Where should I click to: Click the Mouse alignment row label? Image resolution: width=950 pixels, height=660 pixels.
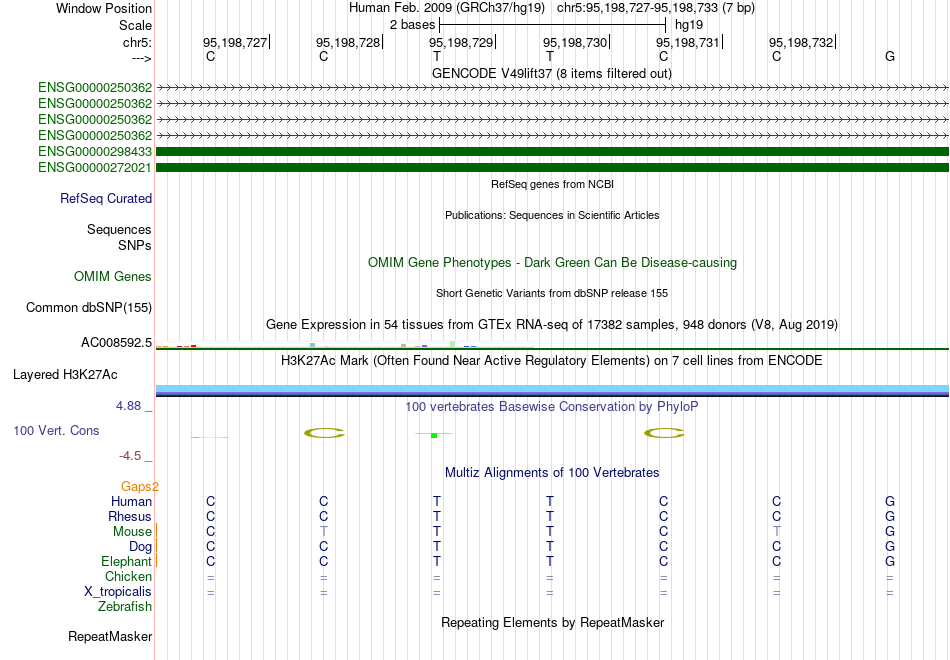tap(132, 532)
